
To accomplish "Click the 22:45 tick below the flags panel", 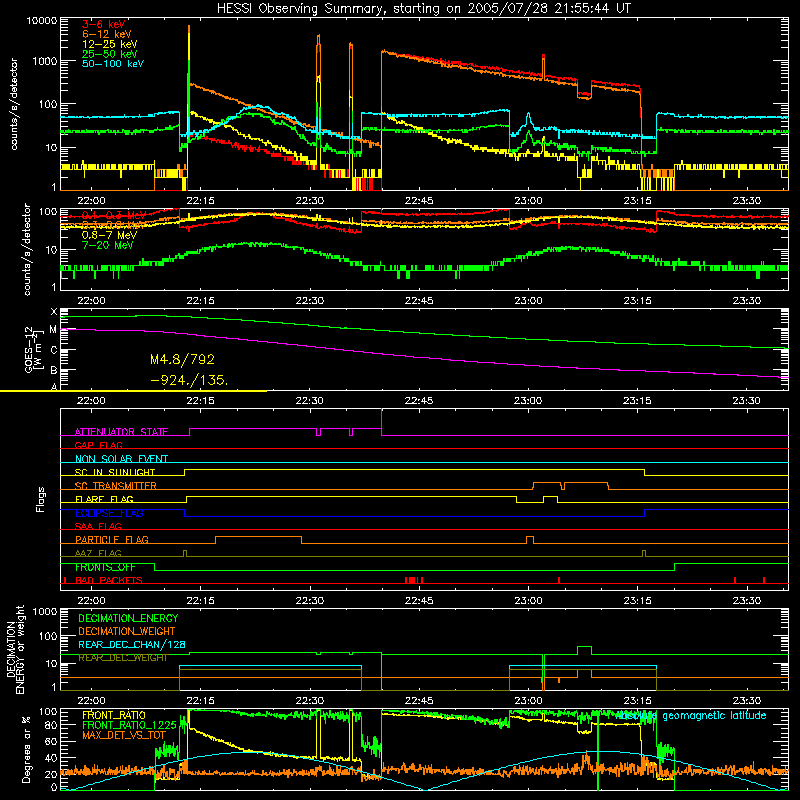I will [x=419, y=601].
